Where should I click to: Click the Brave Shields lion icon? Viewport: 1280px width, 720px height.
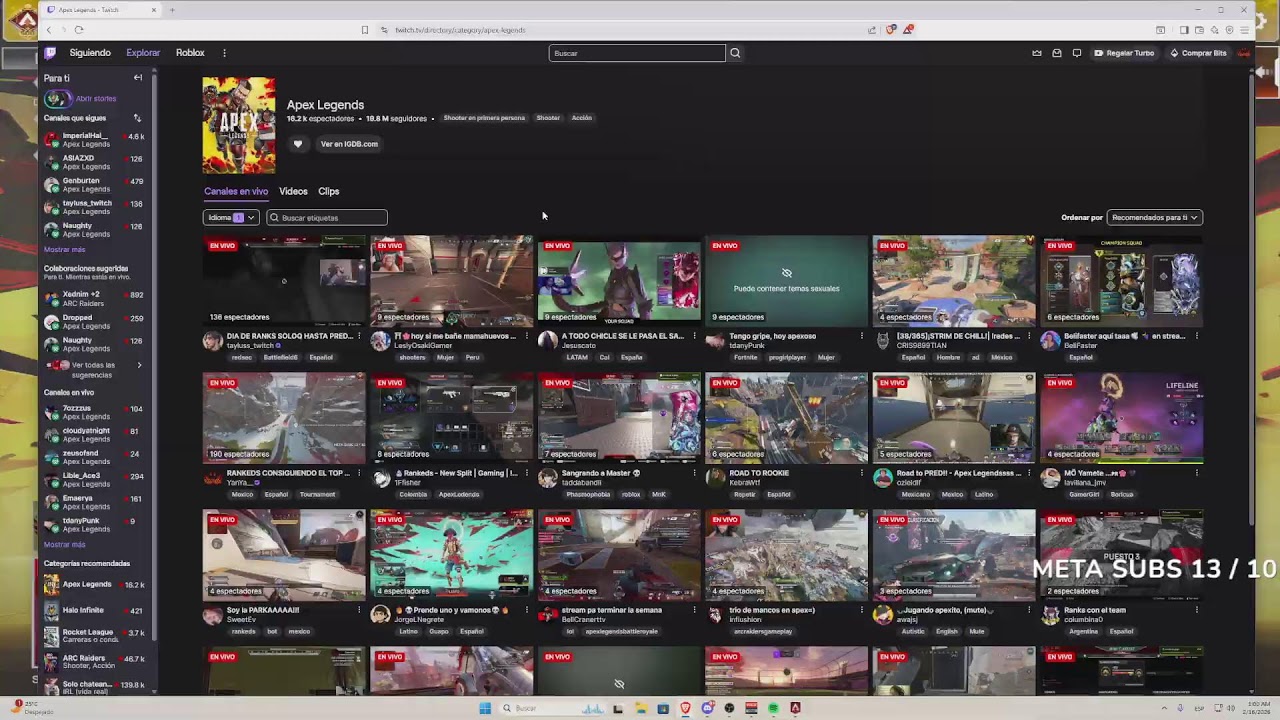[891, 30]
